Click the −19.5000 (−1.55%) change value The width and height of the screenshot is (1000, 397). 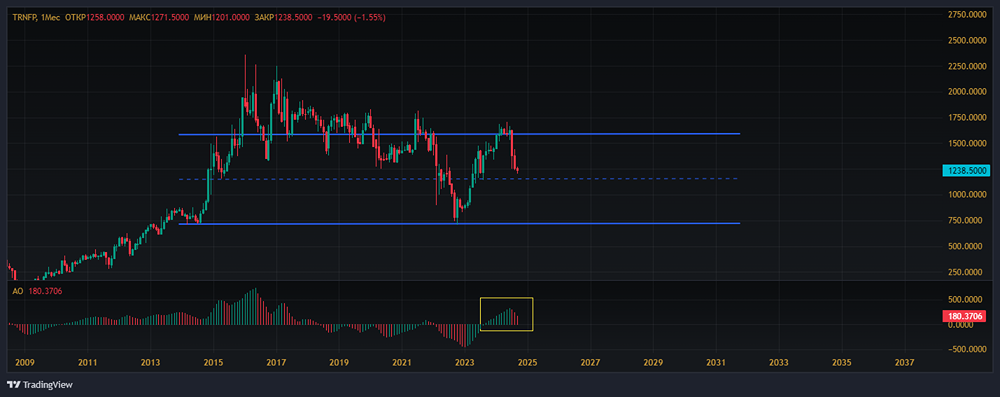(351, 18)
